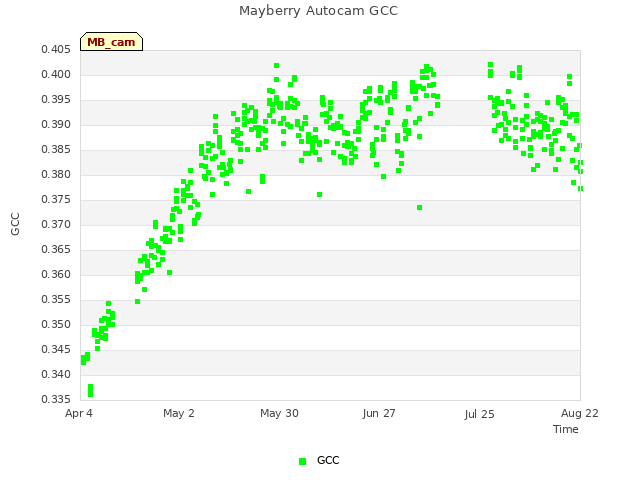The image size is (640, 480).
Task: Click the 0.390 y-axis value
Action: (56, 124)
